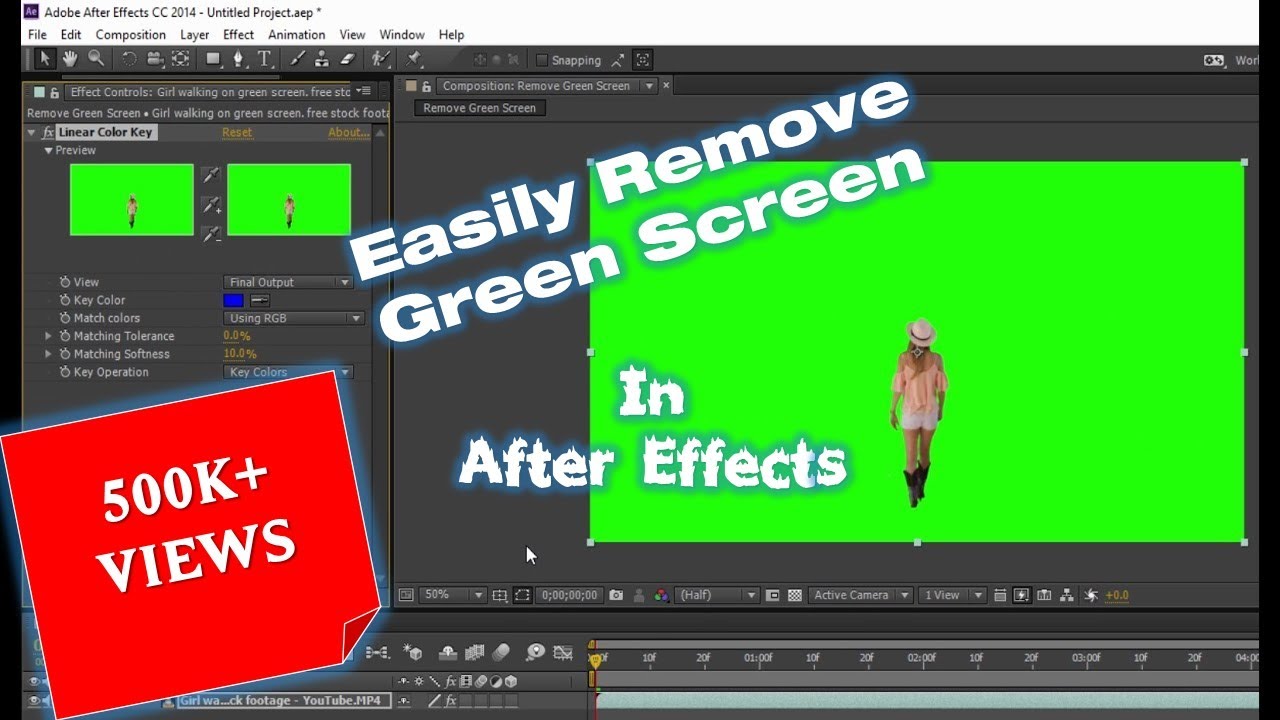The width and height of the screenshot is (1280, 720).
Task: Open the (Half) resolution dropdown
Action: pos(717,595)
